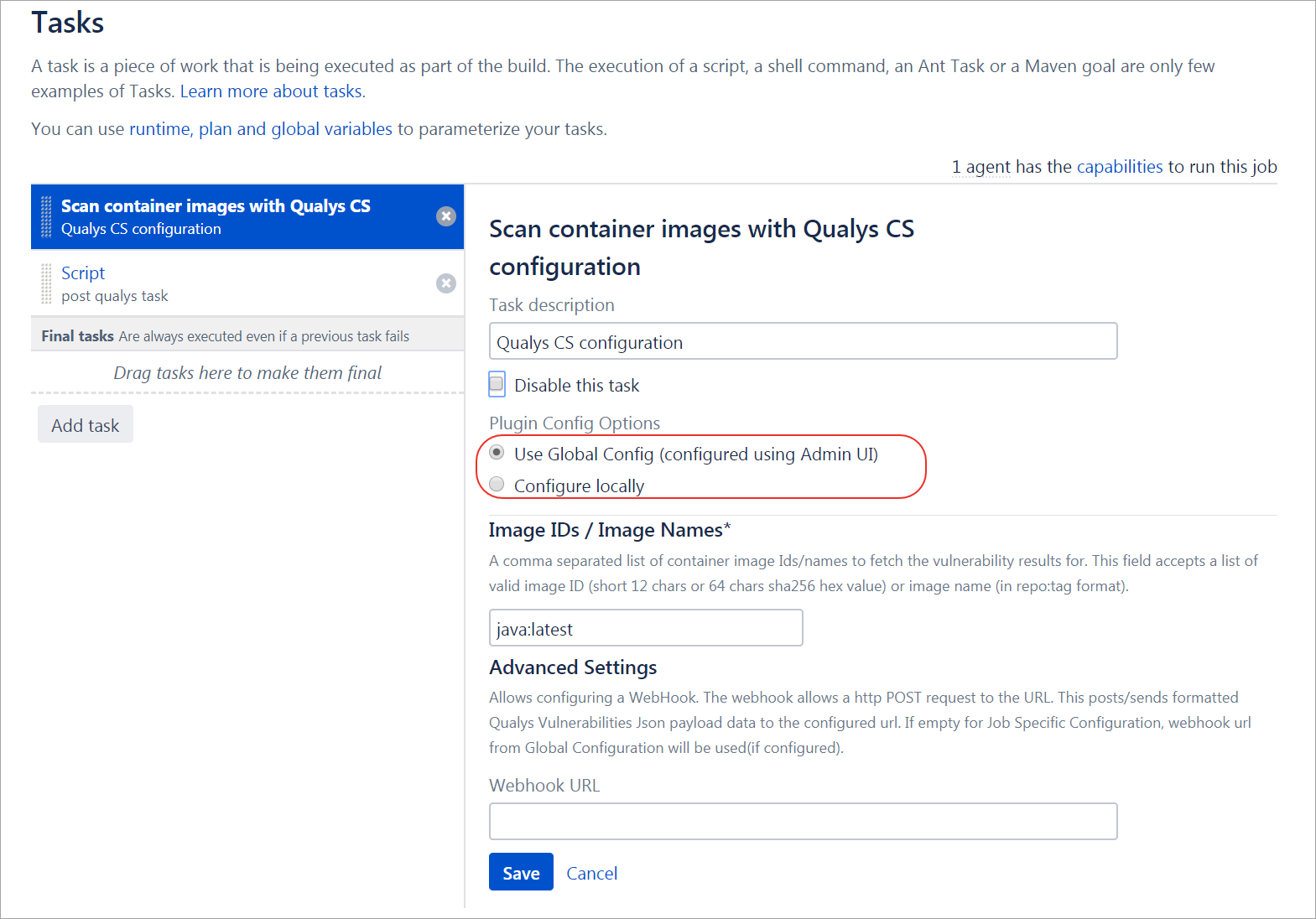The height and width of the screenshot is (919, 1316).
Task: Click the Plugin Config Options label
Action: 575,423
